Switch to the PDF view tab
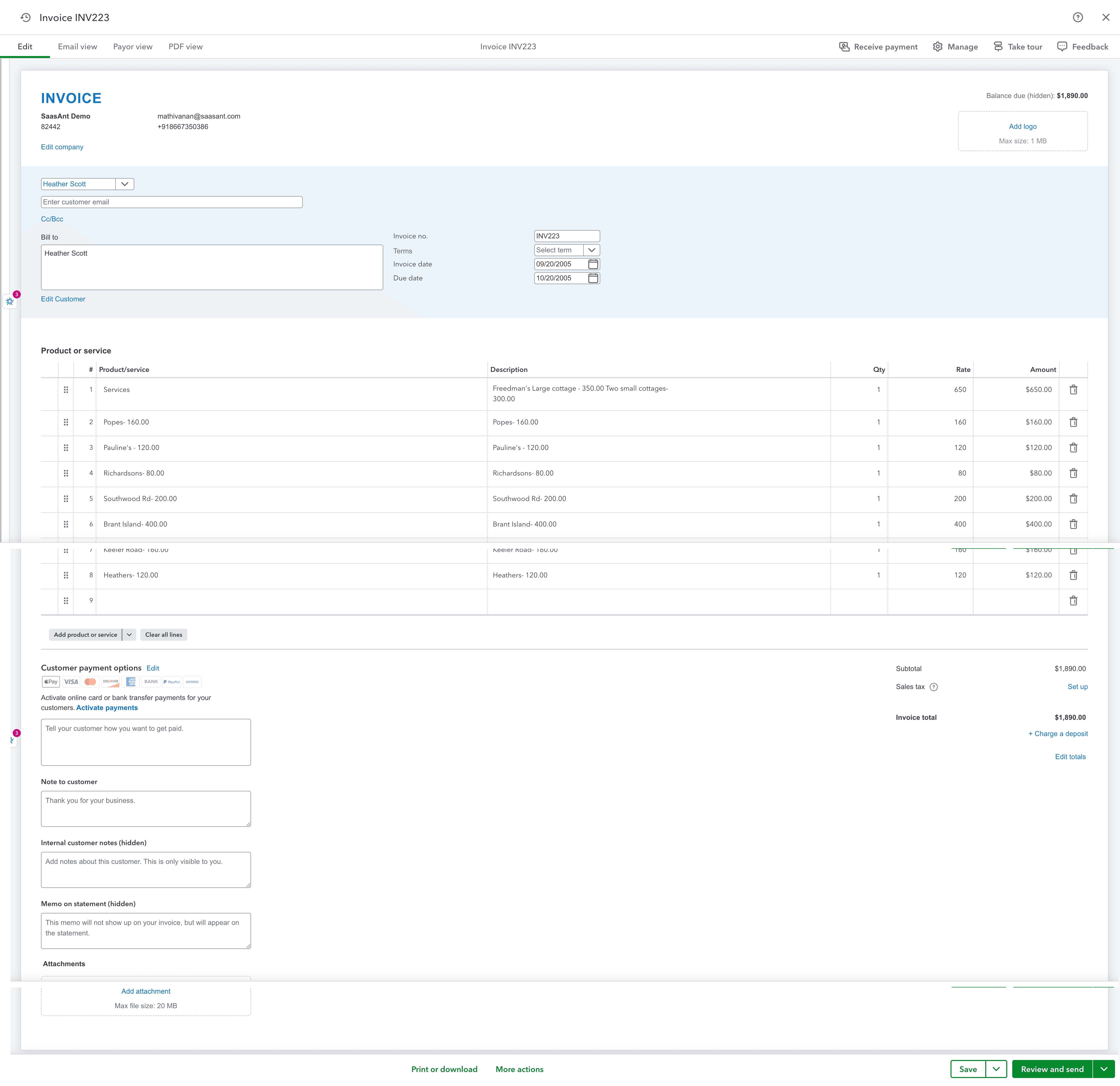 click(x=185, y=46)
